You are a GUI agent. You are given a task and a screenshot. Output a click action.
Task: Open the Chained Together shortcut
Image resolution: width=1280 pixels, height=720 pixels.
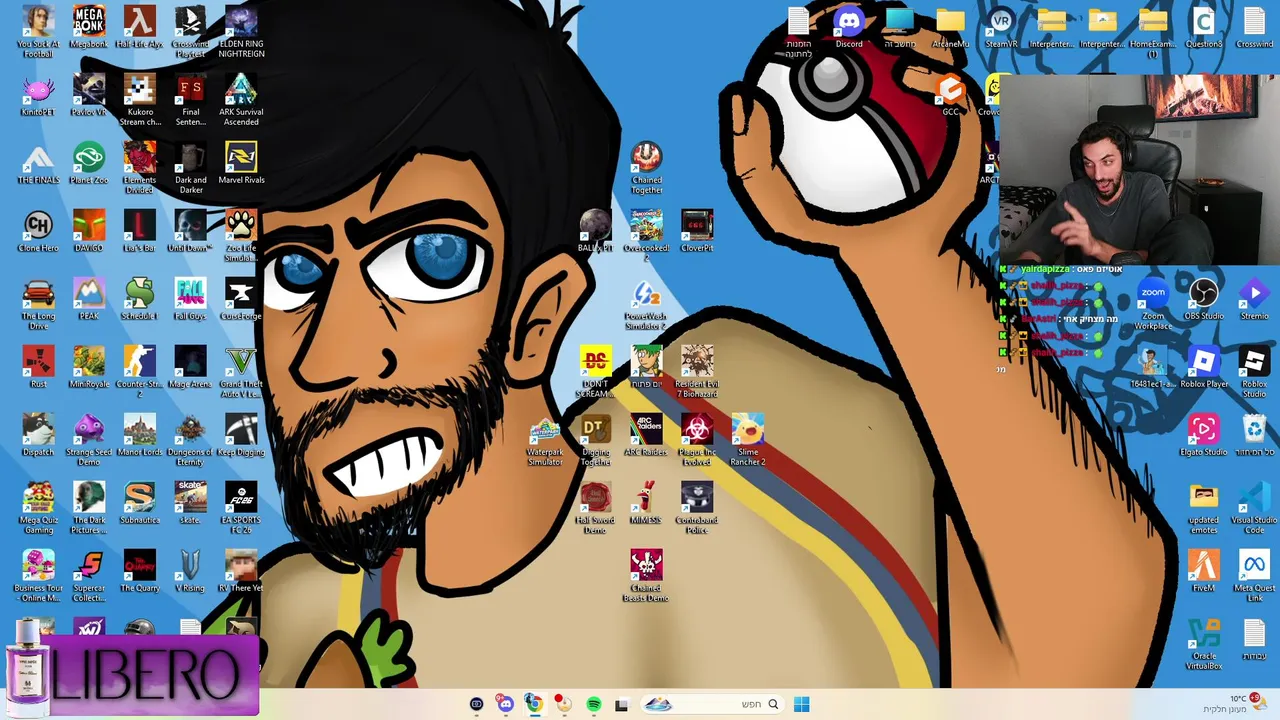pos(646,167)
